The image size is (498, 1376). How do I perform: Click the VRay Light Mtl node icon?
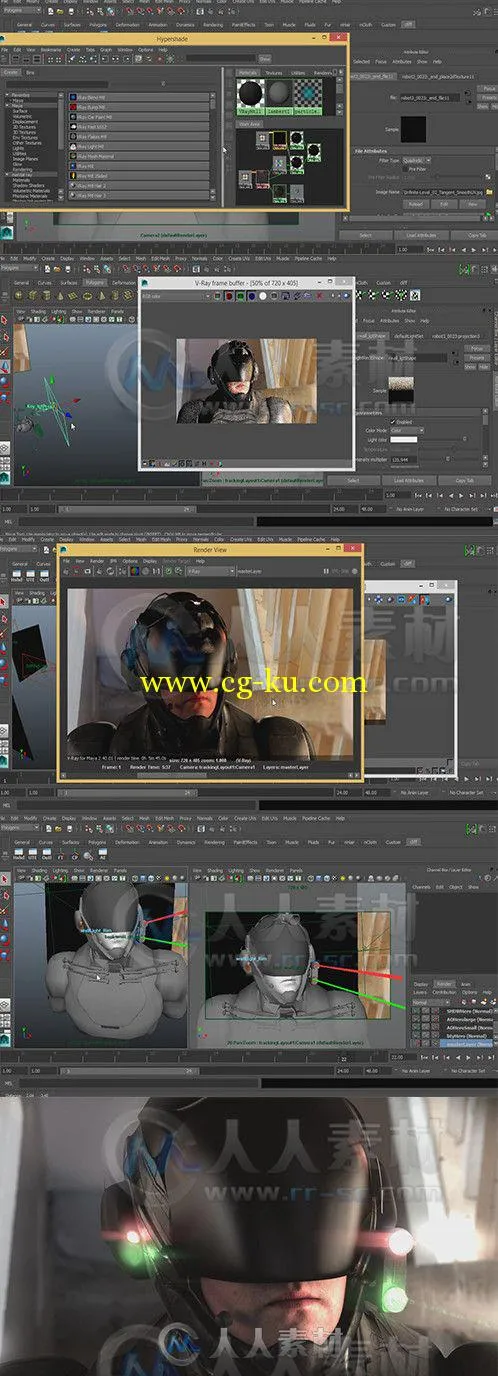(73, 146)
